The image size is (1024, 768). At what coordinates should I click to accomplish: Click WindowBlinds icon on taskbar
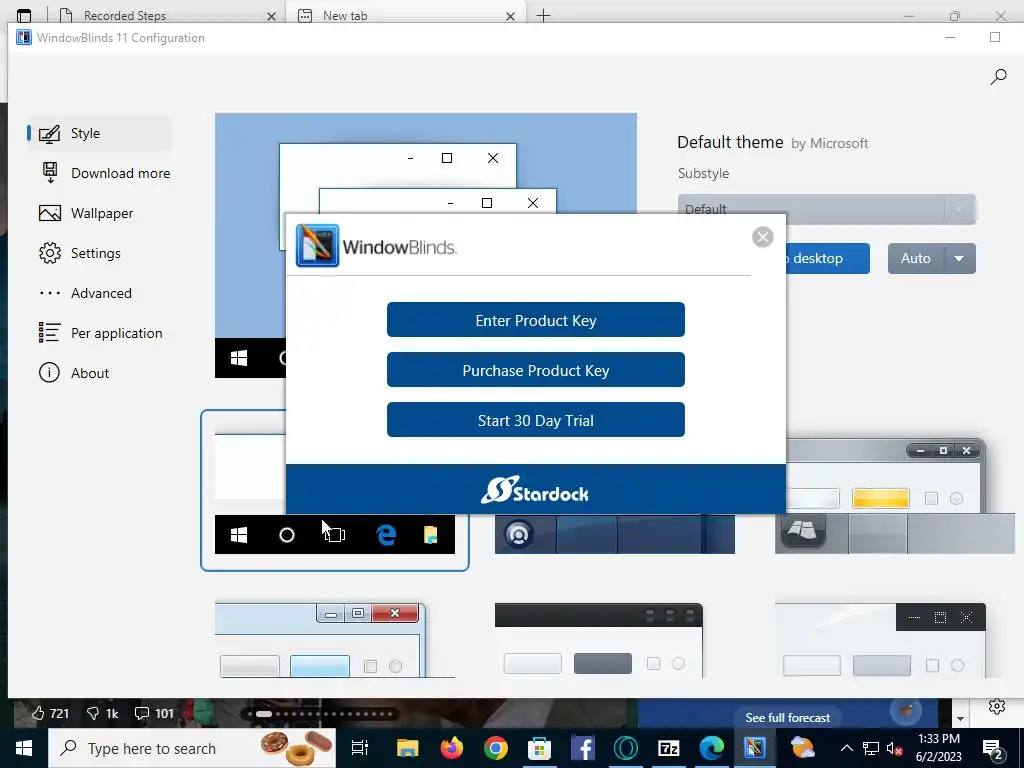coord(754,748)
